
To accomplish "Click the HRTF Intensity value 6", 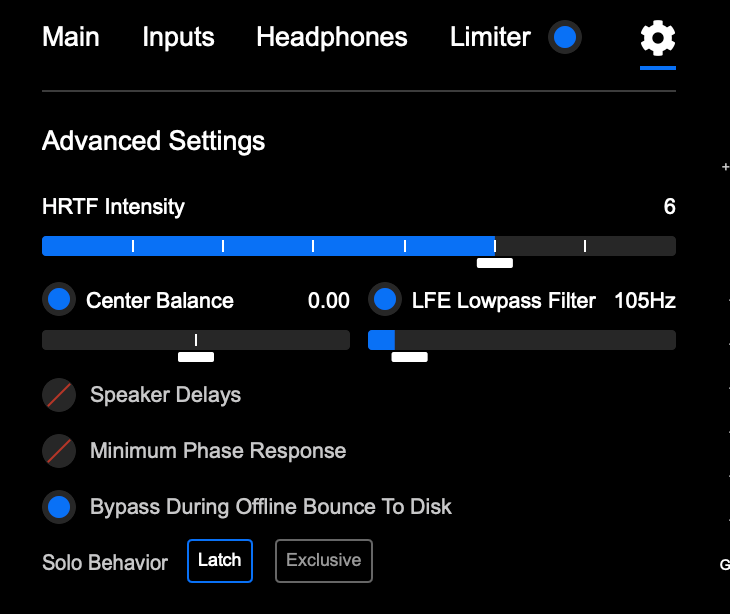I will click(x=669, y=207).
